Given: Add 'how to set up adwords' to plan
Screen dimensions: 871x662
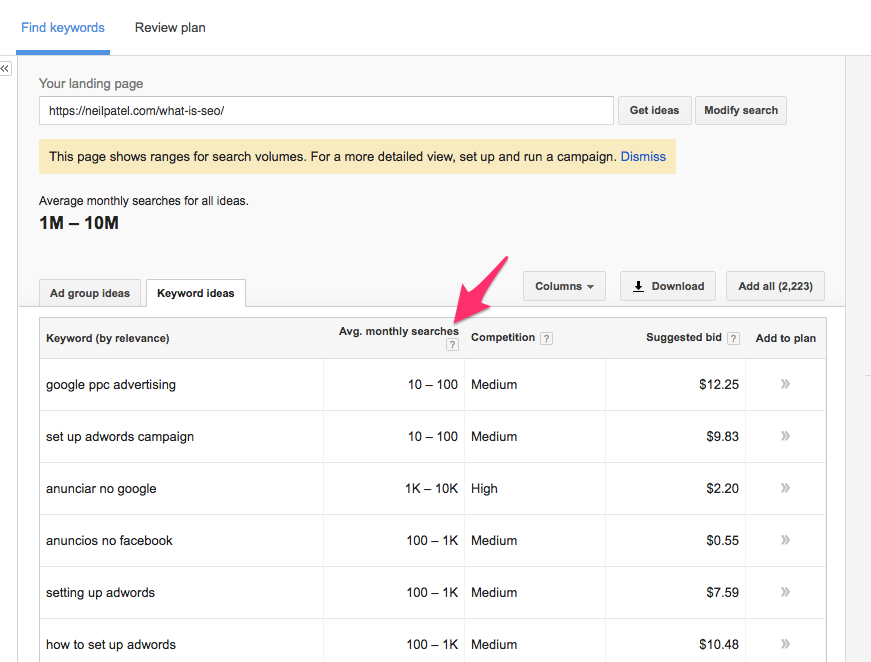Looking at the screenshot, I should click(785, 644).
